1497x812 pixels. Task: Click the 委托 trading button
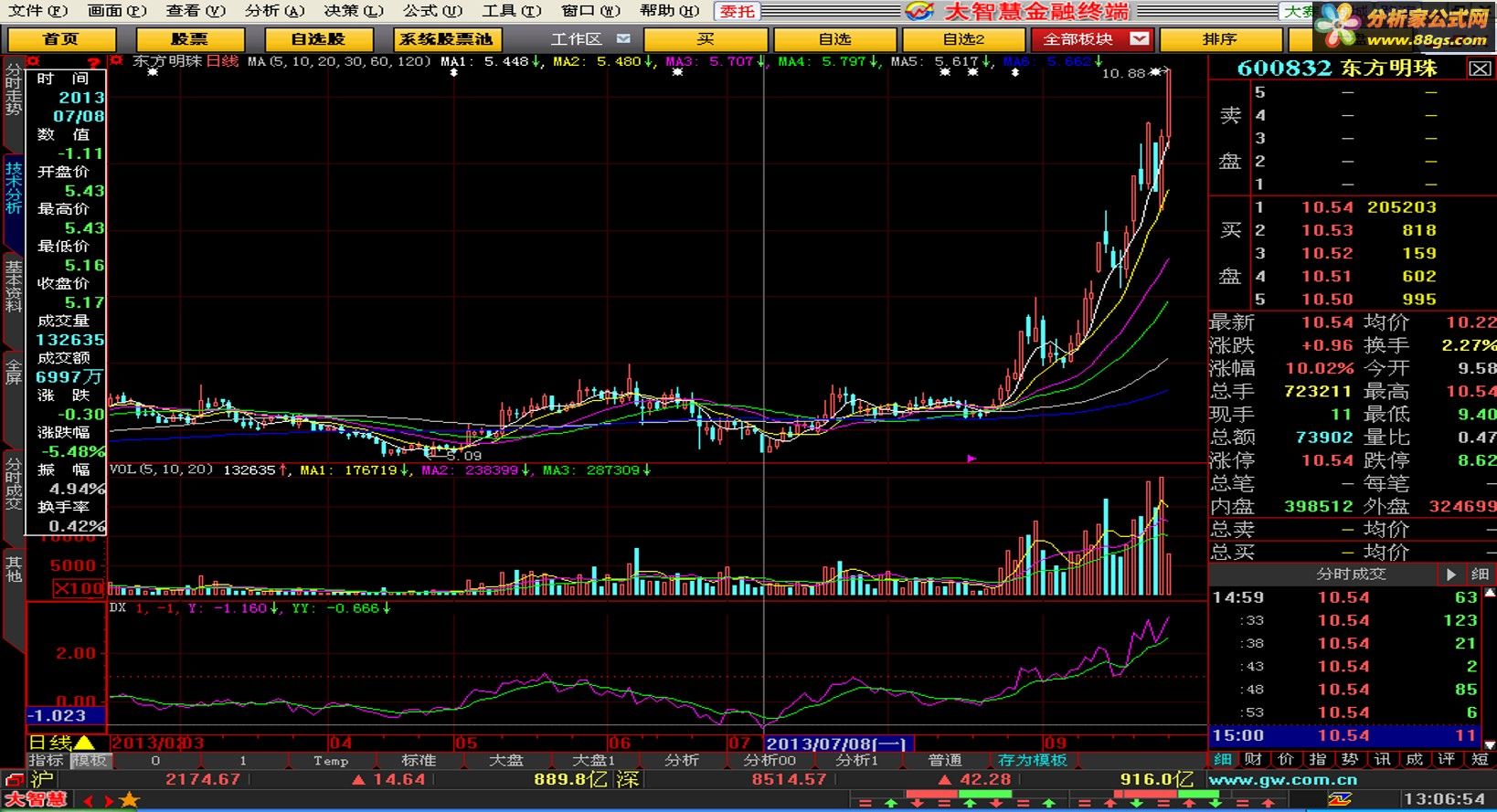pos(737,11)
